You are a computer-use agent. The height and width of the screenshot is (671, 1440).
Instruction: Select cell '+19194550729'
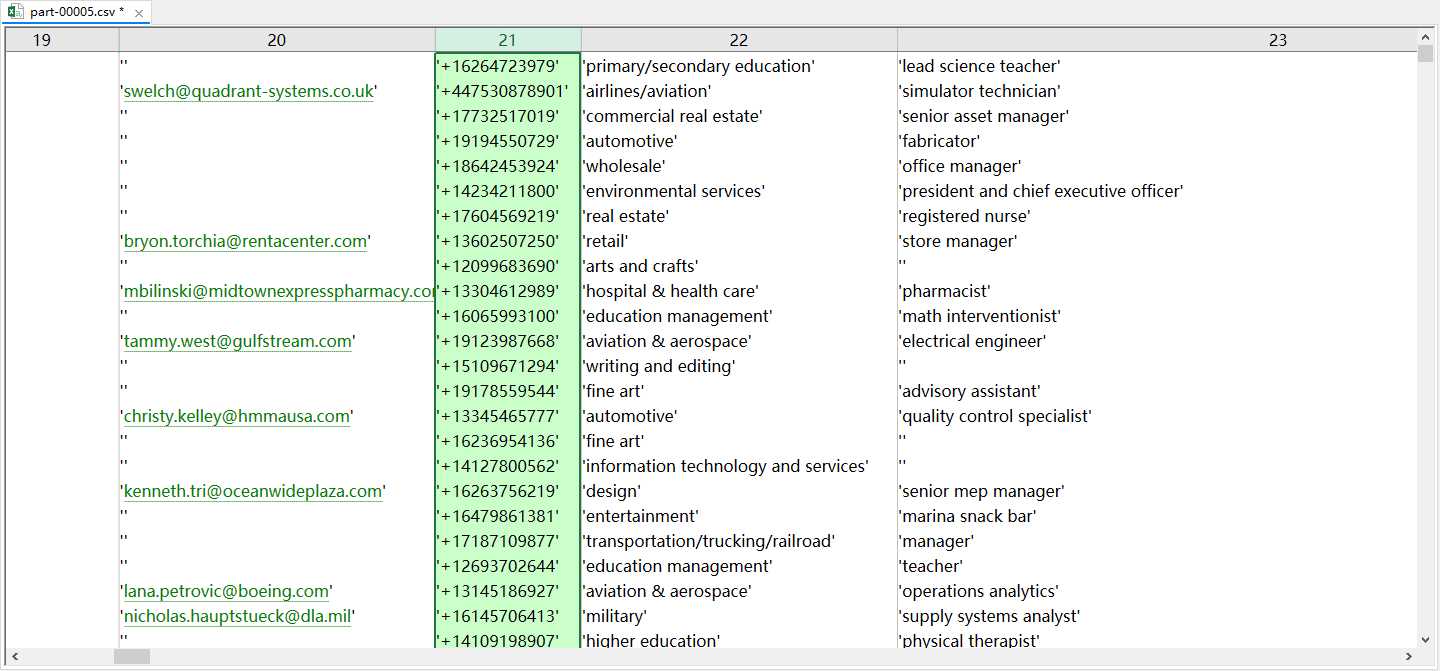point(508,141)
